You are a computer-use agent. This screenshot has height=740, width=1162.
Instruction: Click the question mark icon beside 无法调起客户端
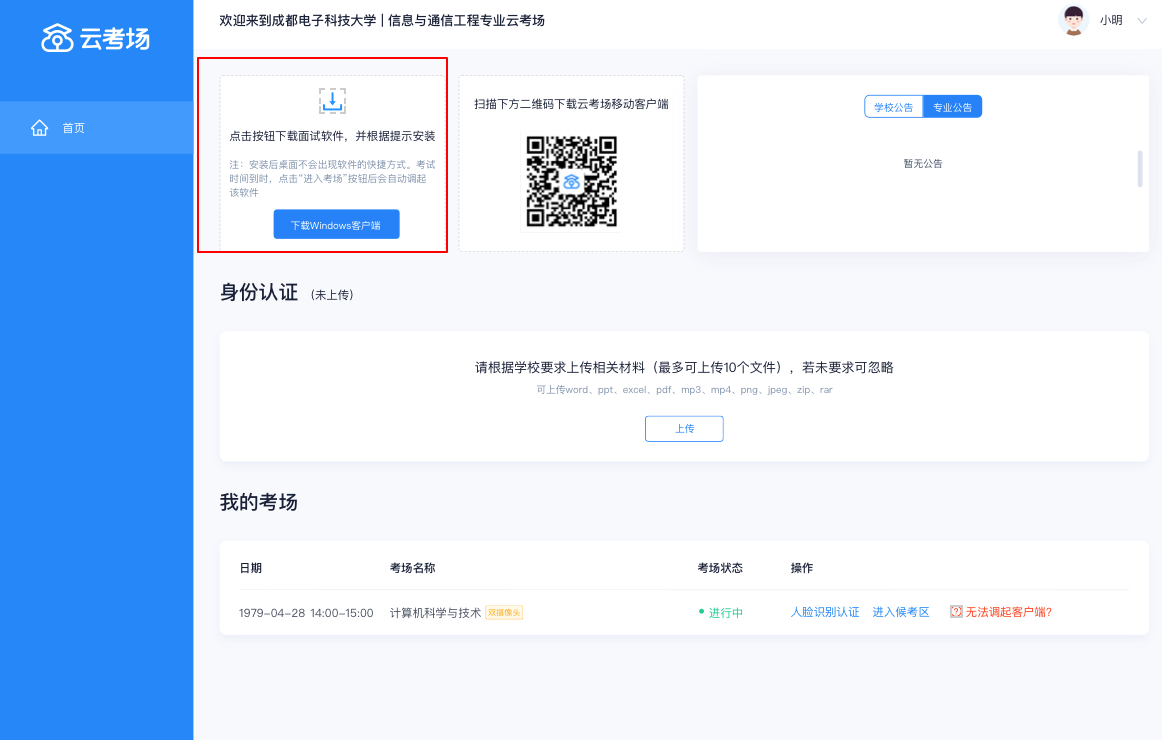[956, 612]
